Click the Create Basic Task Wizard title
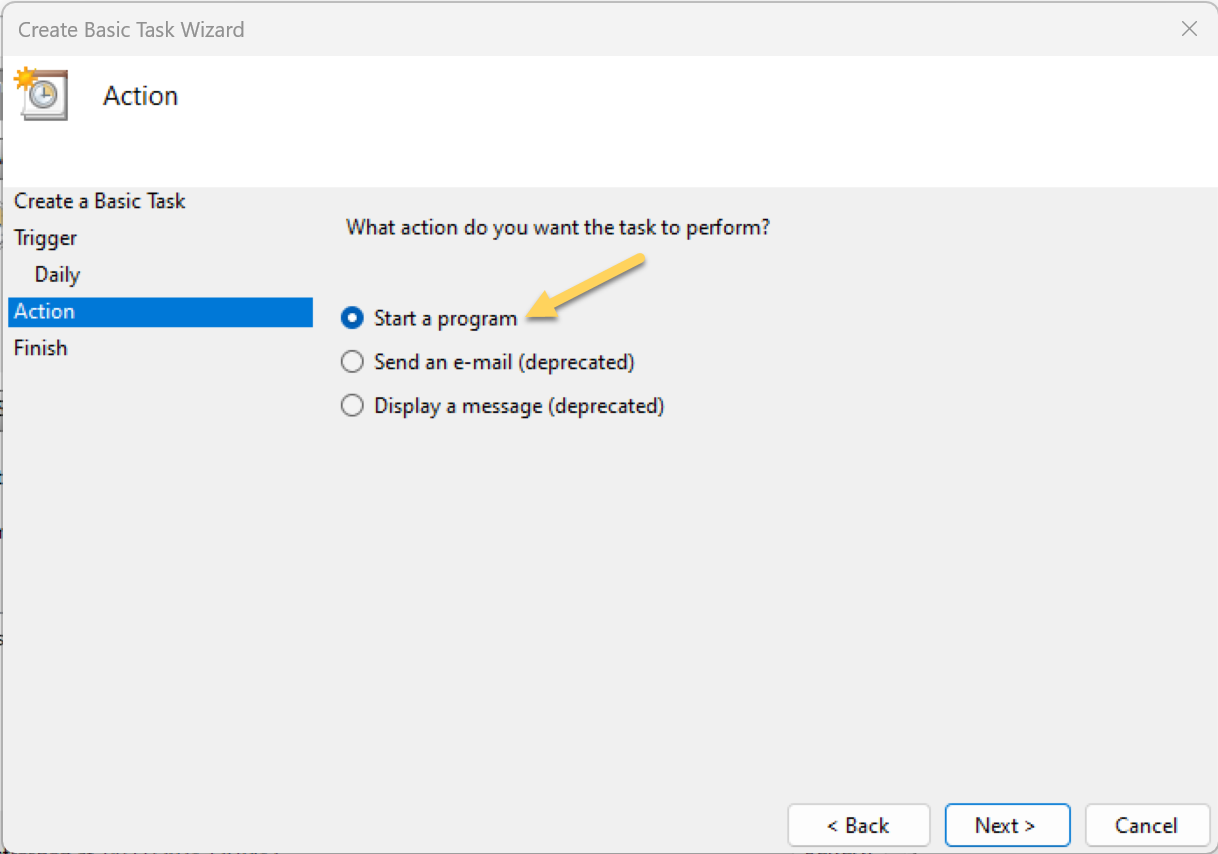The height and width of the screenshot is (854, 1218). [x=131, y=29]
